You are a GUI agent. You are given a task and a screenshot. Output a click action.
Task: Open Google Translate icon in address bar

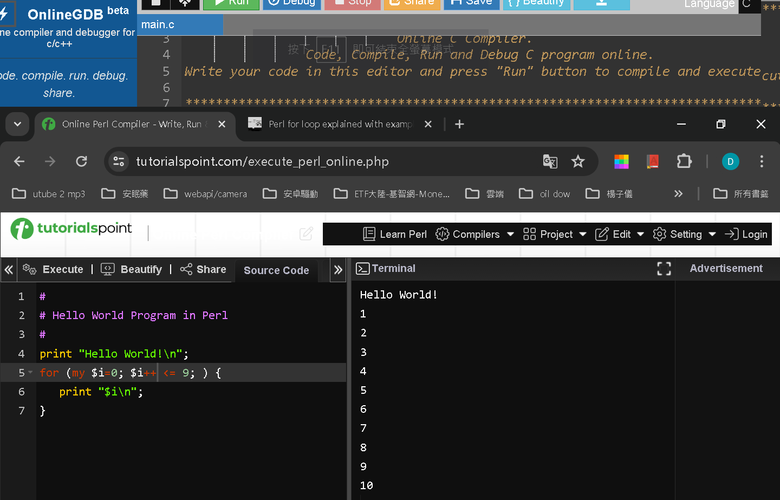[550, 162]
